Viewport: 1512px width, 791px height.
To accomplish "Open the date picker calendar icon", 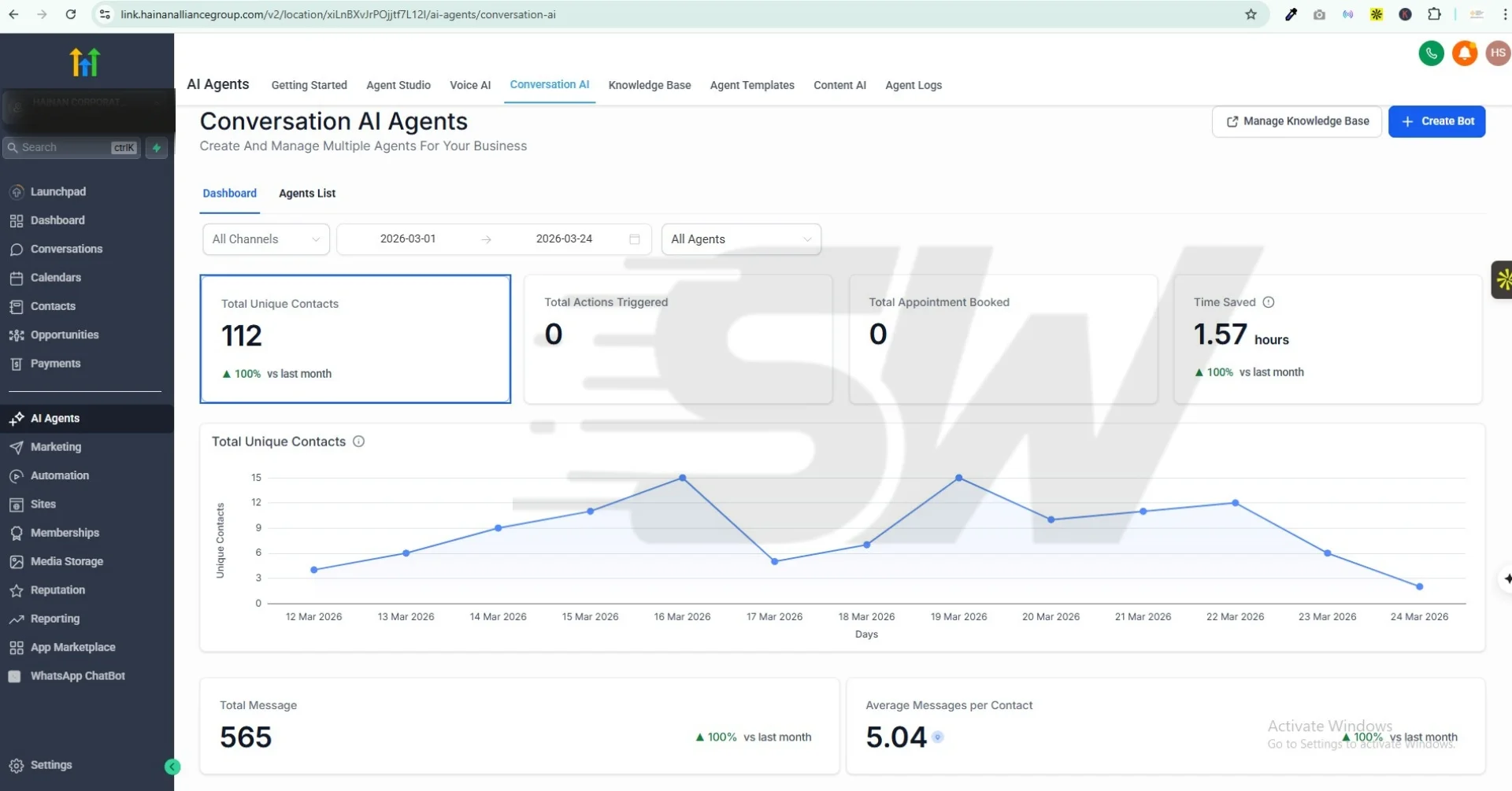I will click(x=634, y=239).
